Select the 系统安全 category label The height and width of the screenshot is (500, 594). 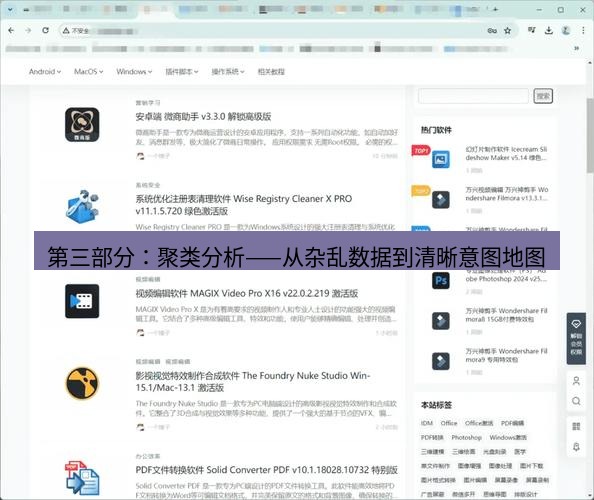(148, 185)
